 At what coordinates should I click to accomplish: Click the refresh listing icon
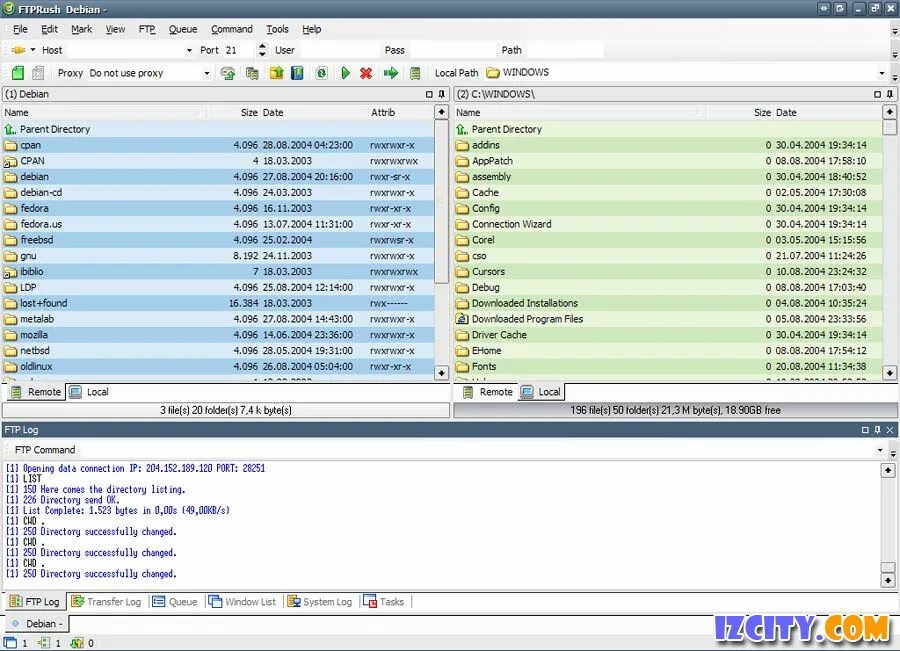(321, 73)
